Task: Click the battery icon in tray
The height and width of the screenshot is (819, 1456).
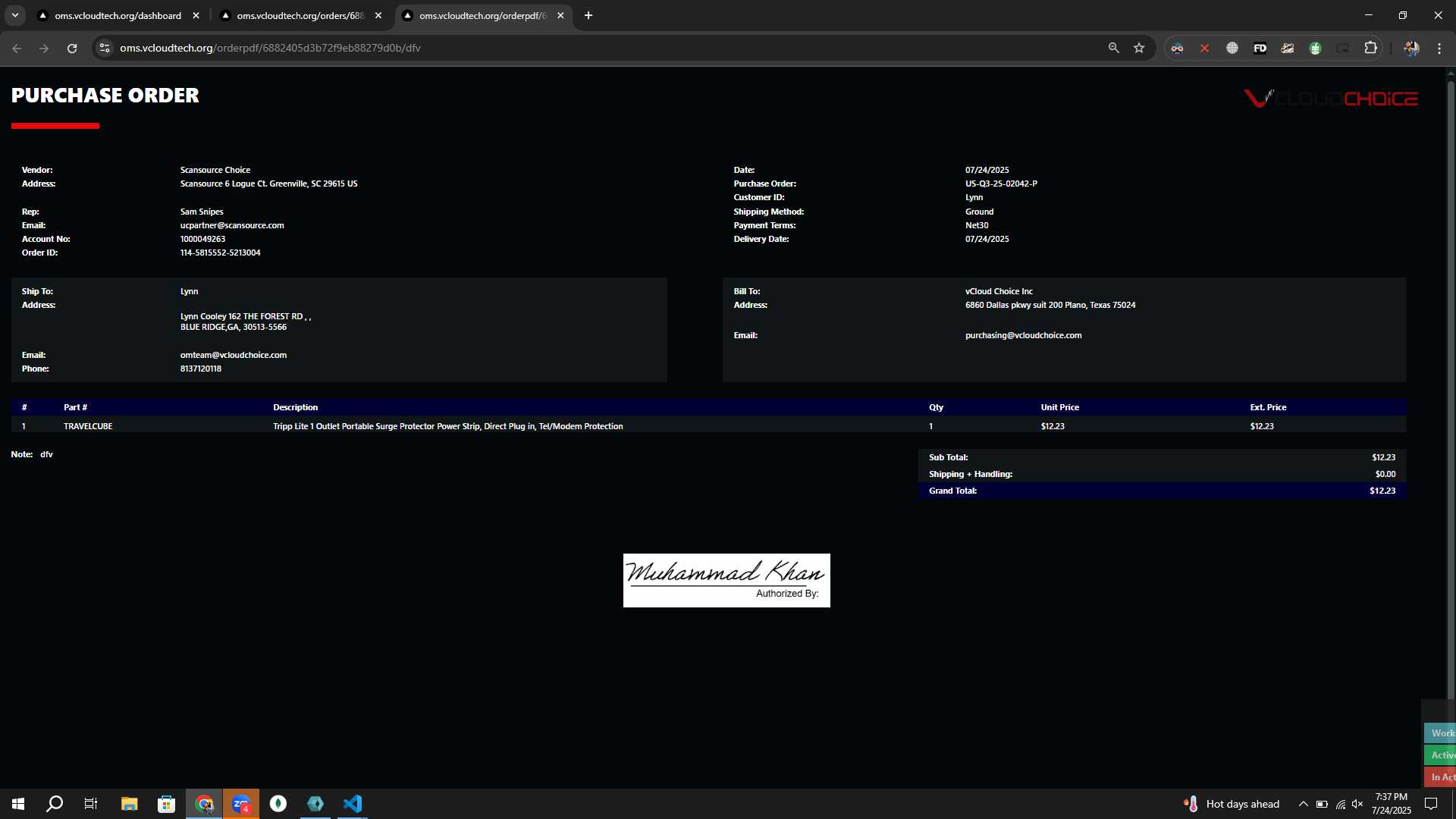Action: click(1322, 804)
